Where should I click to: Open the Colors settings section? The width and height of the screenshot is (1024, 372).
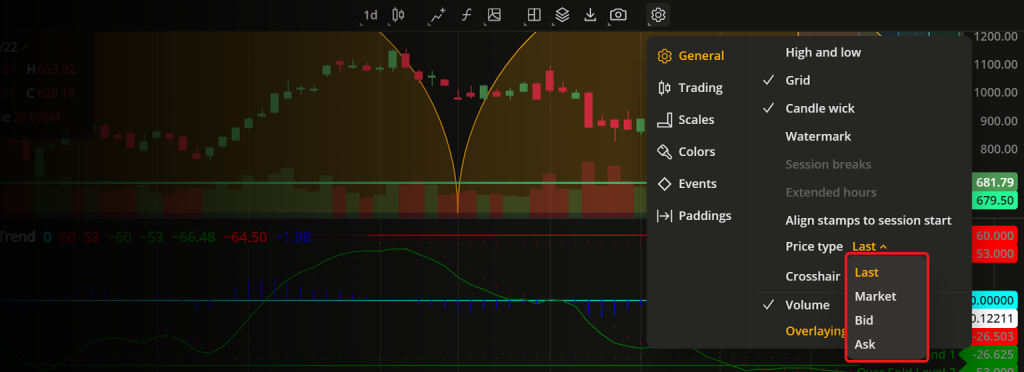point(686,151)
